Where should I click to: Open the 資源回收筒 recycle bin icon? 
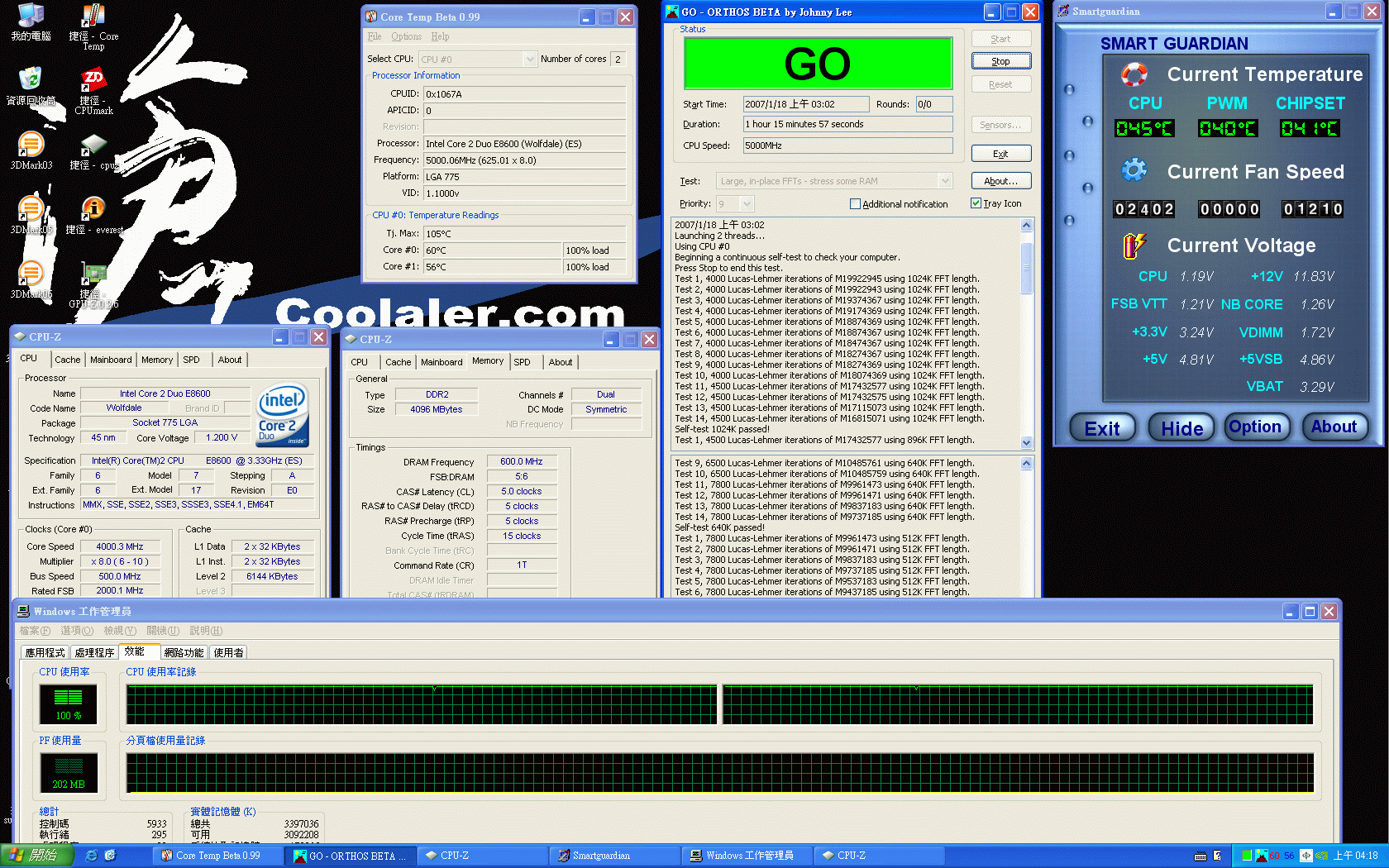click(31, 86)
